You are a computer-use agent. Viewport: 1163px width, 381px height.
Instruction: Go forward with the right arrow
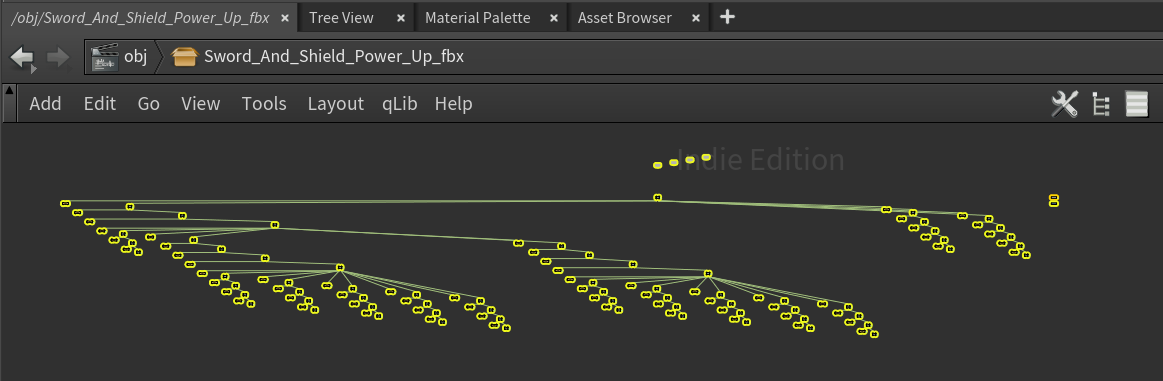tap(58, 58)
